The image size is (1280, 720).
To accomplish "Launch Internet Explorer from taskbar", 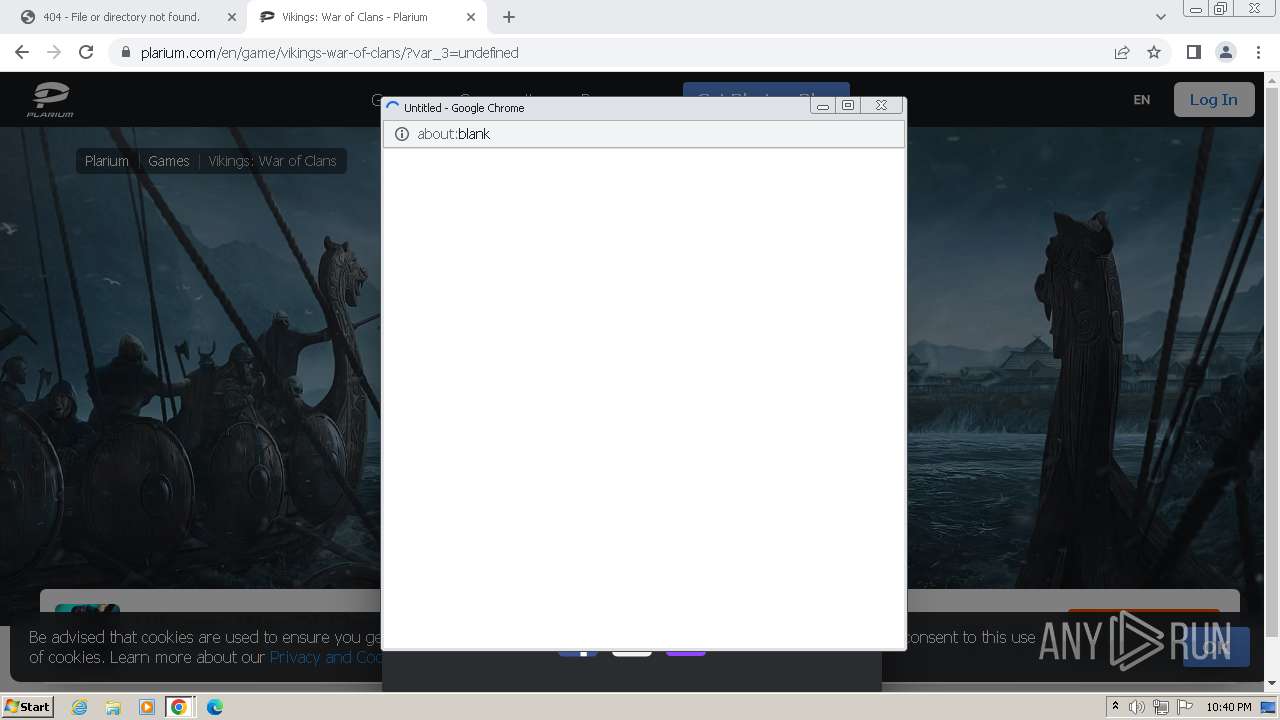I will [80, 707].
